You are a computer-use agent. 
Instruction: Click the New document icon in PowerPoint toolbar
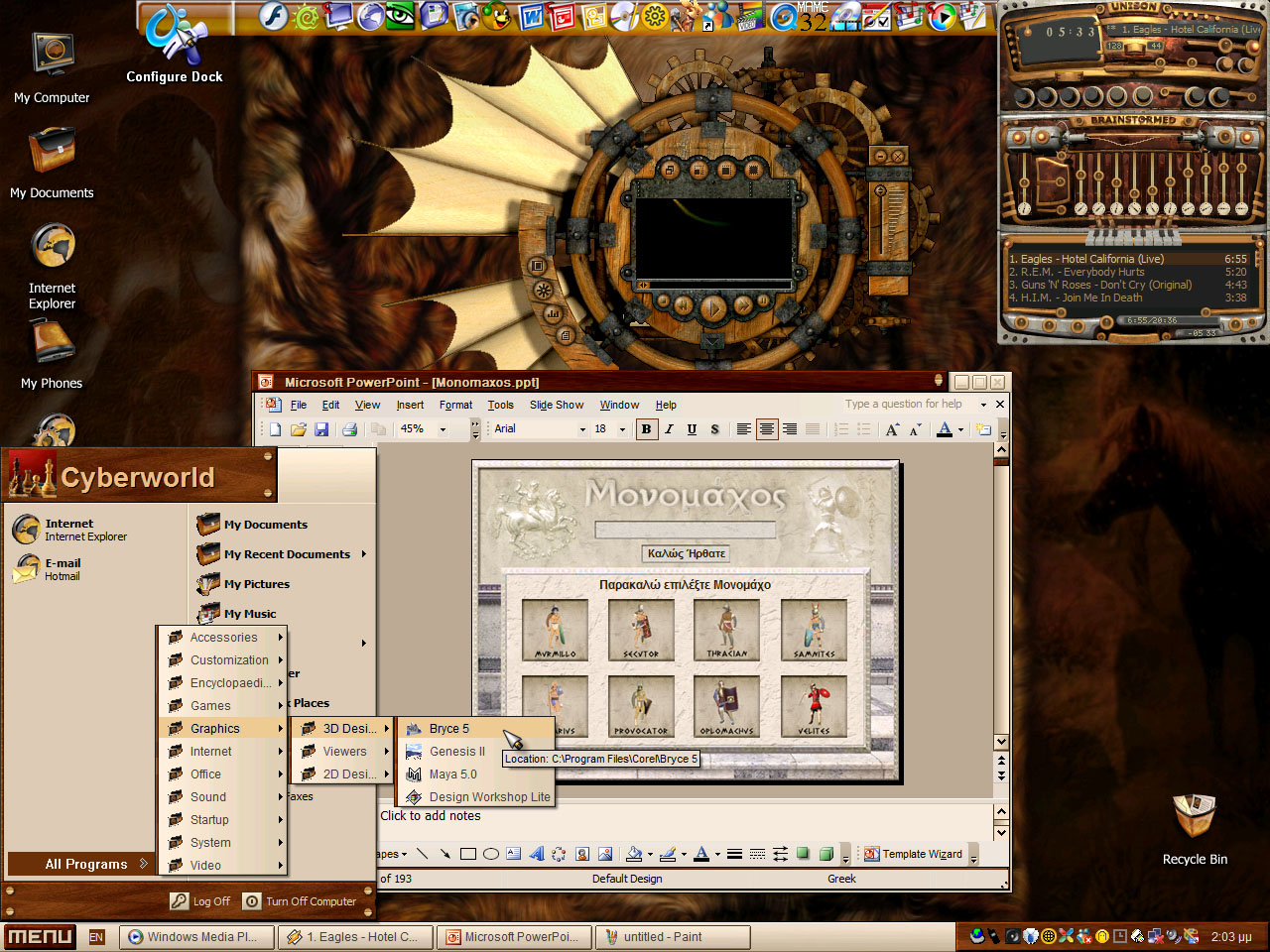click(x=276, y=429)
